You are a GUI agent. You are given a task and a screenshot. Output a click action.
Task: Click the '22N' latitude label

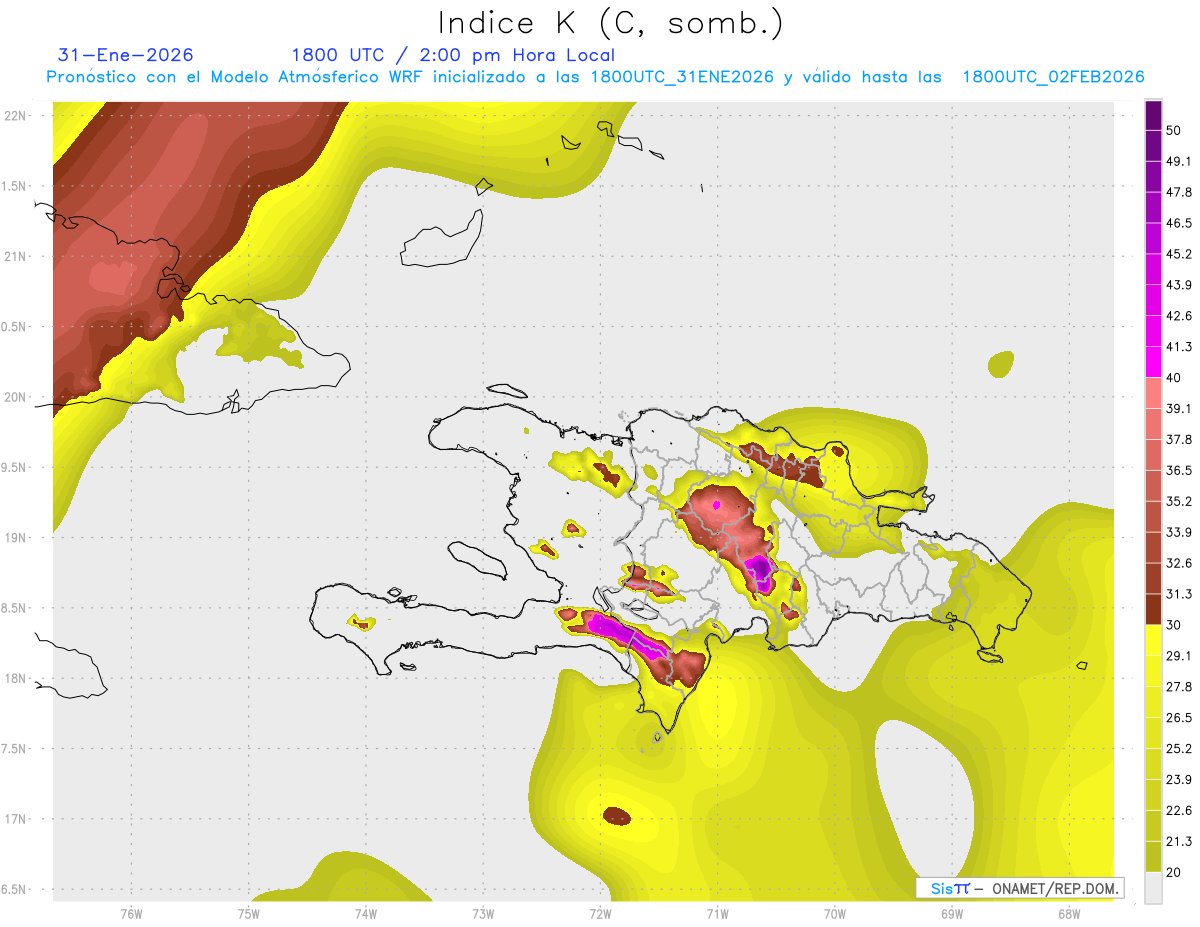click(x=16, y=115)
